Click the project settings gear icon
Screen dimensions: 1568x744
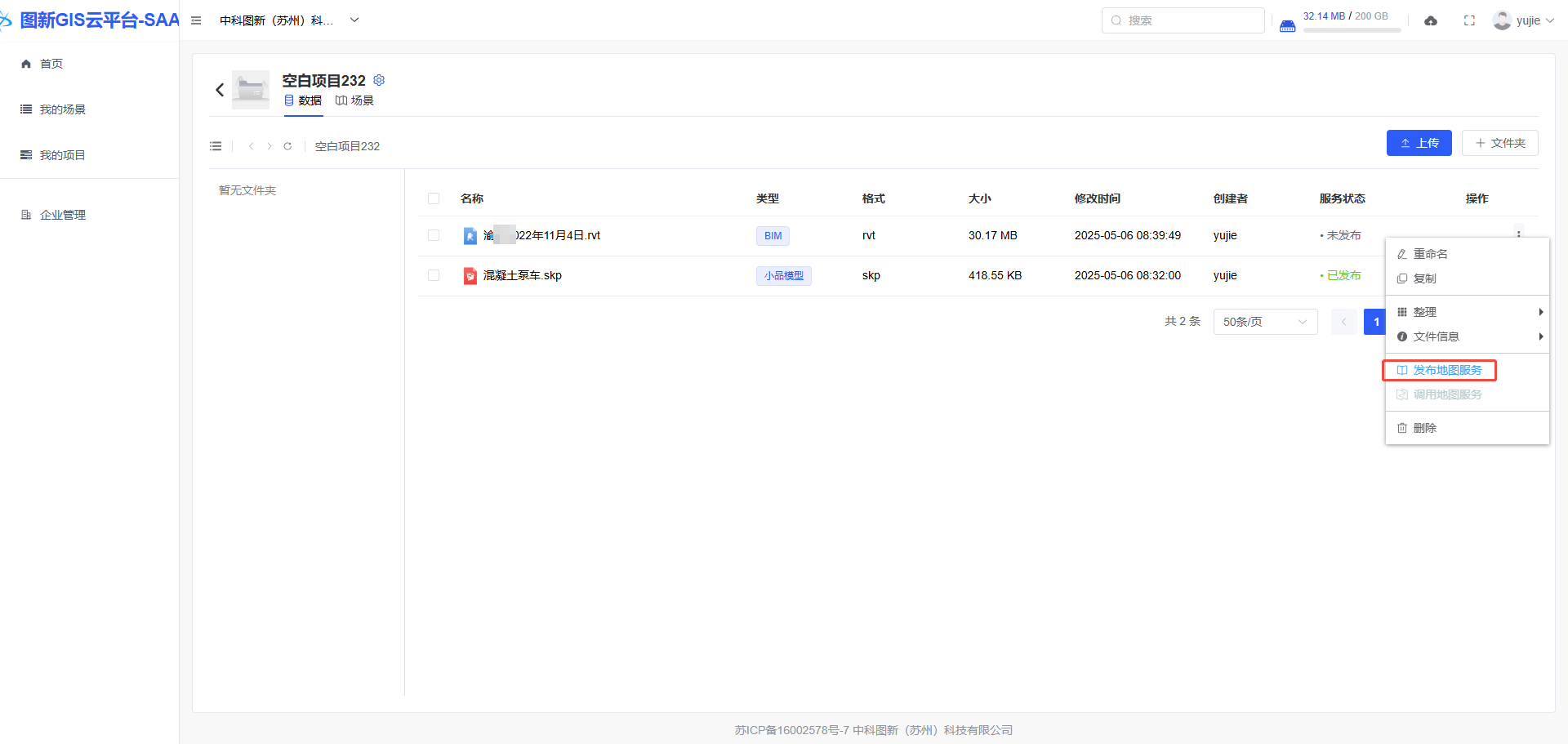[x=379, y=80]
